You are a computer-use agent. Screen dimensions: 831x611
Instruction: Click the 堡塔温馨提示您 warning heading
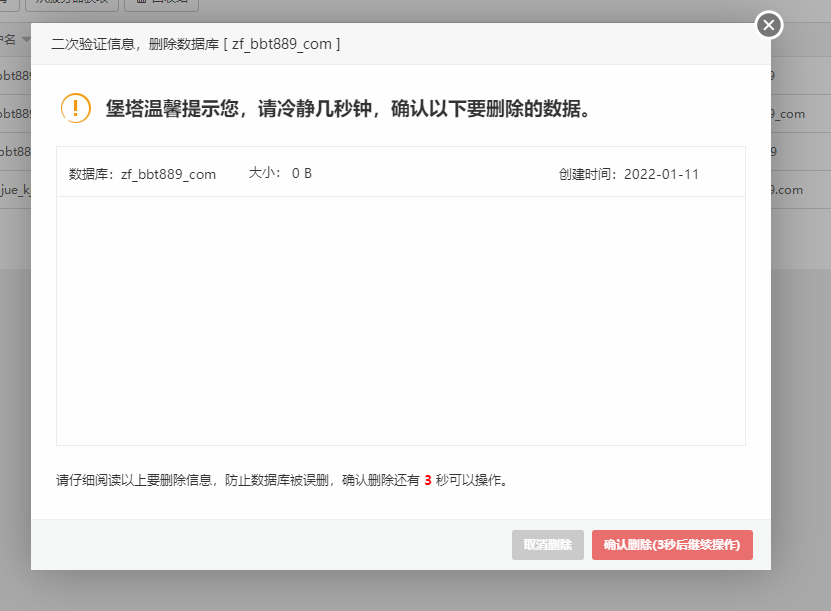347,109
